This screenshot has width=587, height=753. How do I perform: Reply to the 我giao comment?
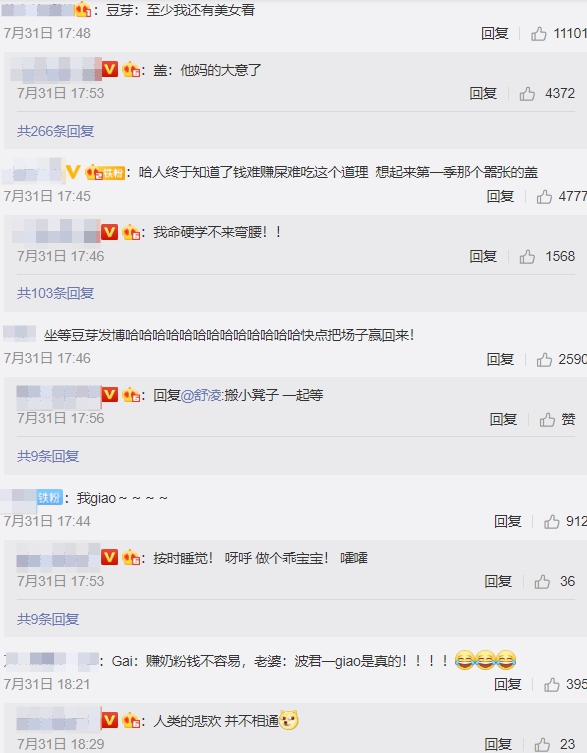pos(508,522)
